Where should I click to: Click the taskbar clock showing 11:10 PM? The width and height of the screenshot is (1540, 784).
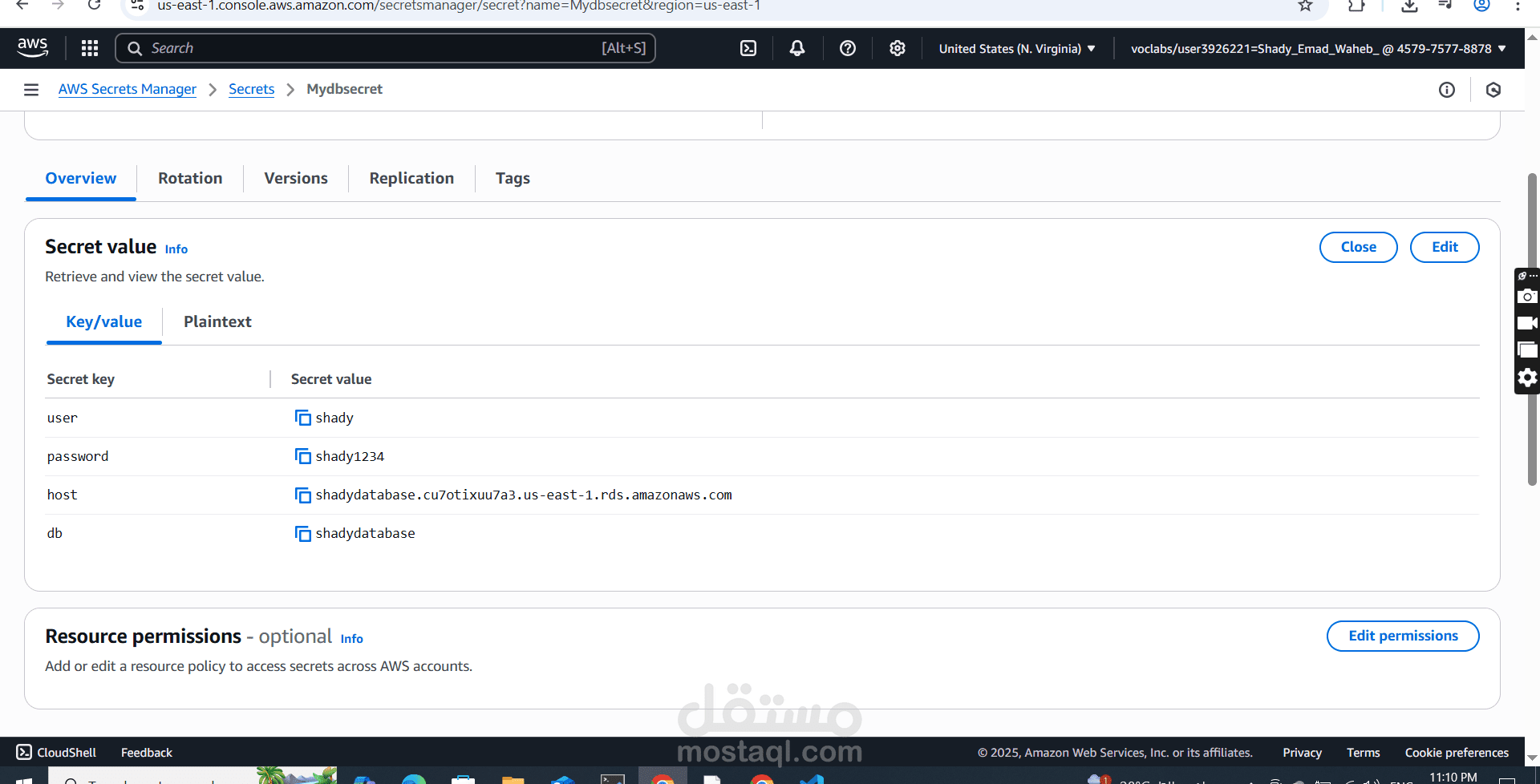point(1453,777)
